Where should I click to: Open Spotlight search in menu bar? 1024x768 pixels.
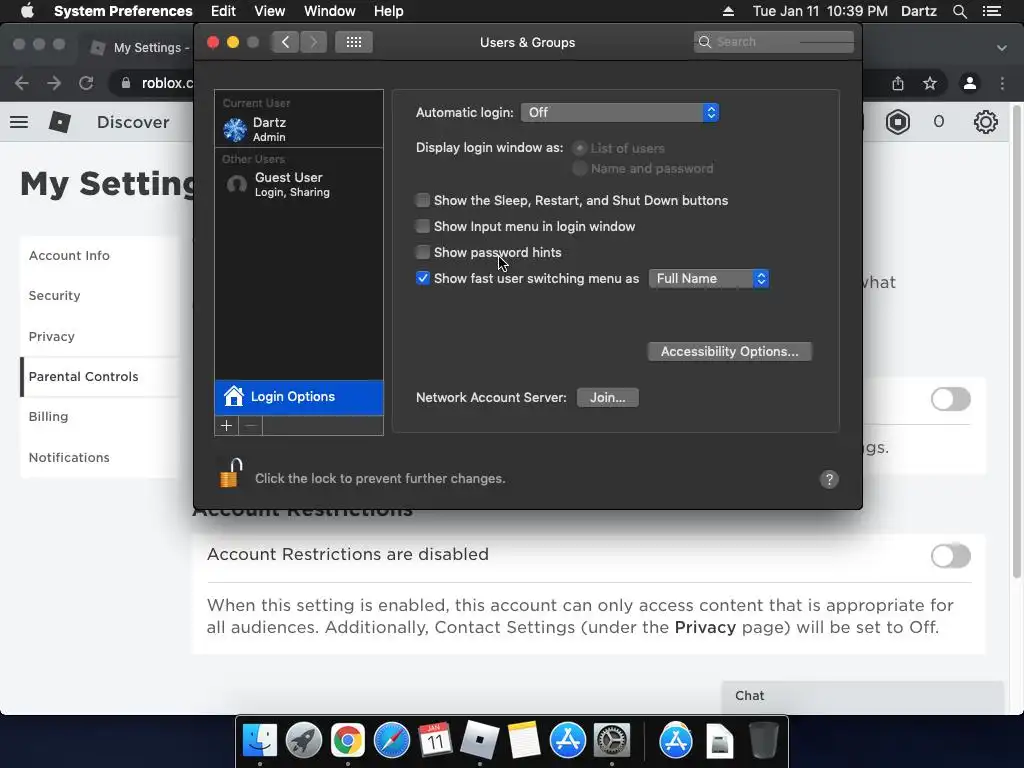(x=959, y=11)
